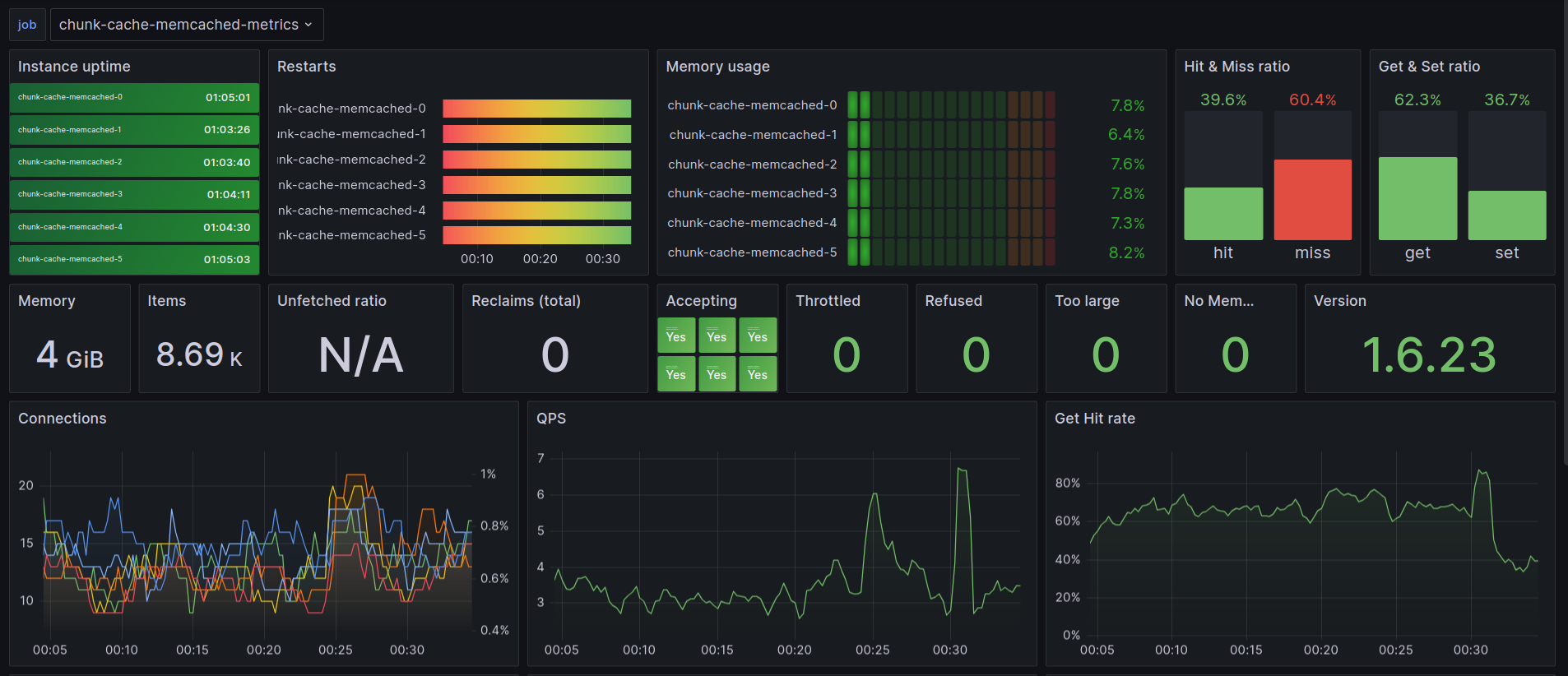Open the Connections panel title
This screenshot has height=676, width=1568.
tap(63, 419)
